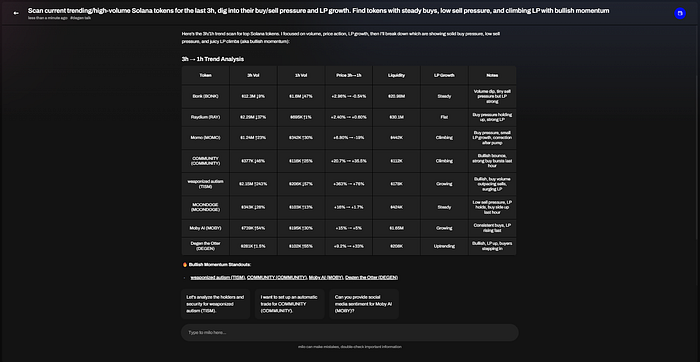Choose the analyze holders and security suggestion
Image resolution: width=700 pixels, height=362 pixels.
click(216, 304)
